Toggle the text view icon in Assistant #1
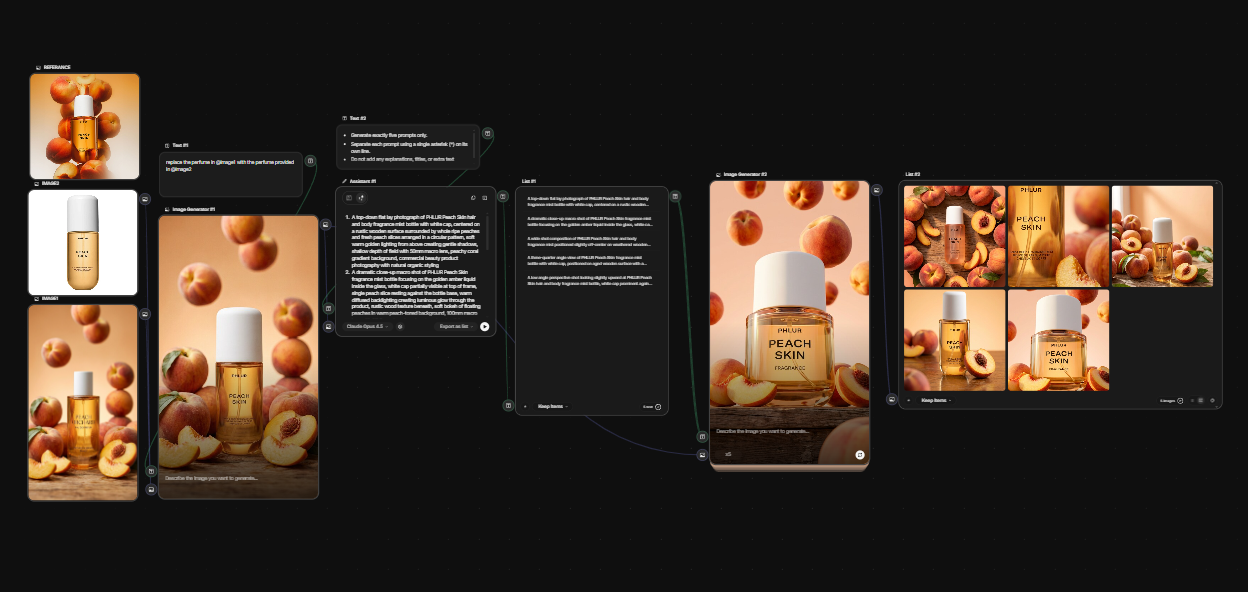 pos(349,198)
